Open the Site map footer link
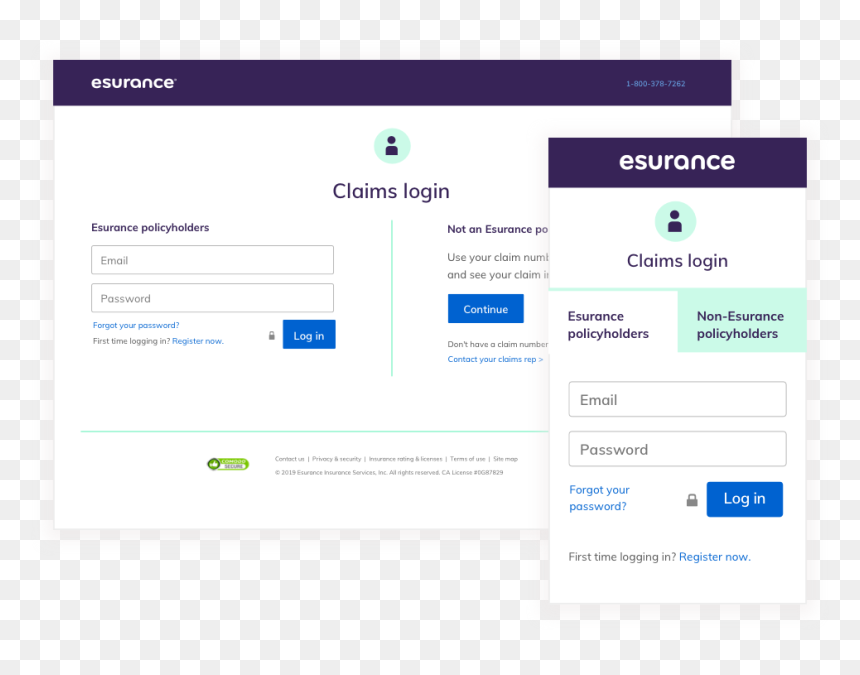Screen dimensions: 860x675 tap(505, 459)
